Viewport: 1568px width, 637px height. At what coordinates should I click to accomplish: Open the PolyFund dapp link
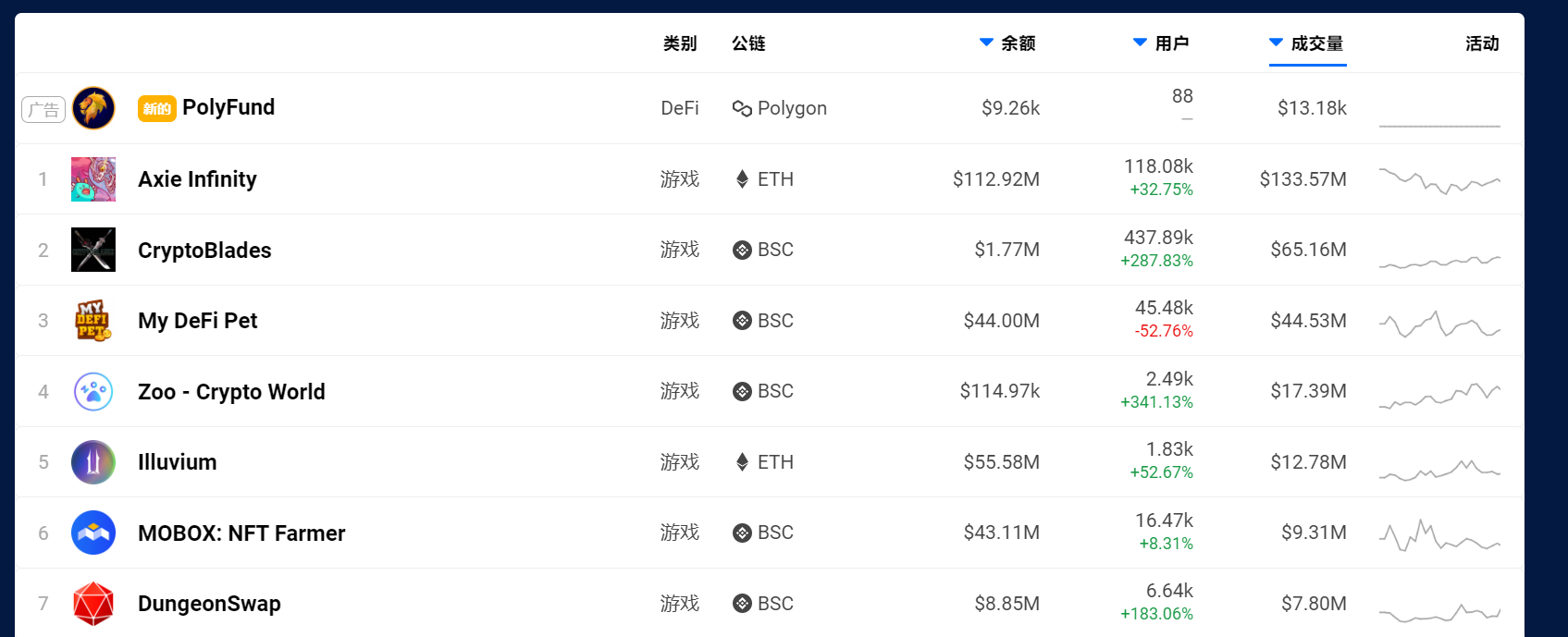pos(228,107)
